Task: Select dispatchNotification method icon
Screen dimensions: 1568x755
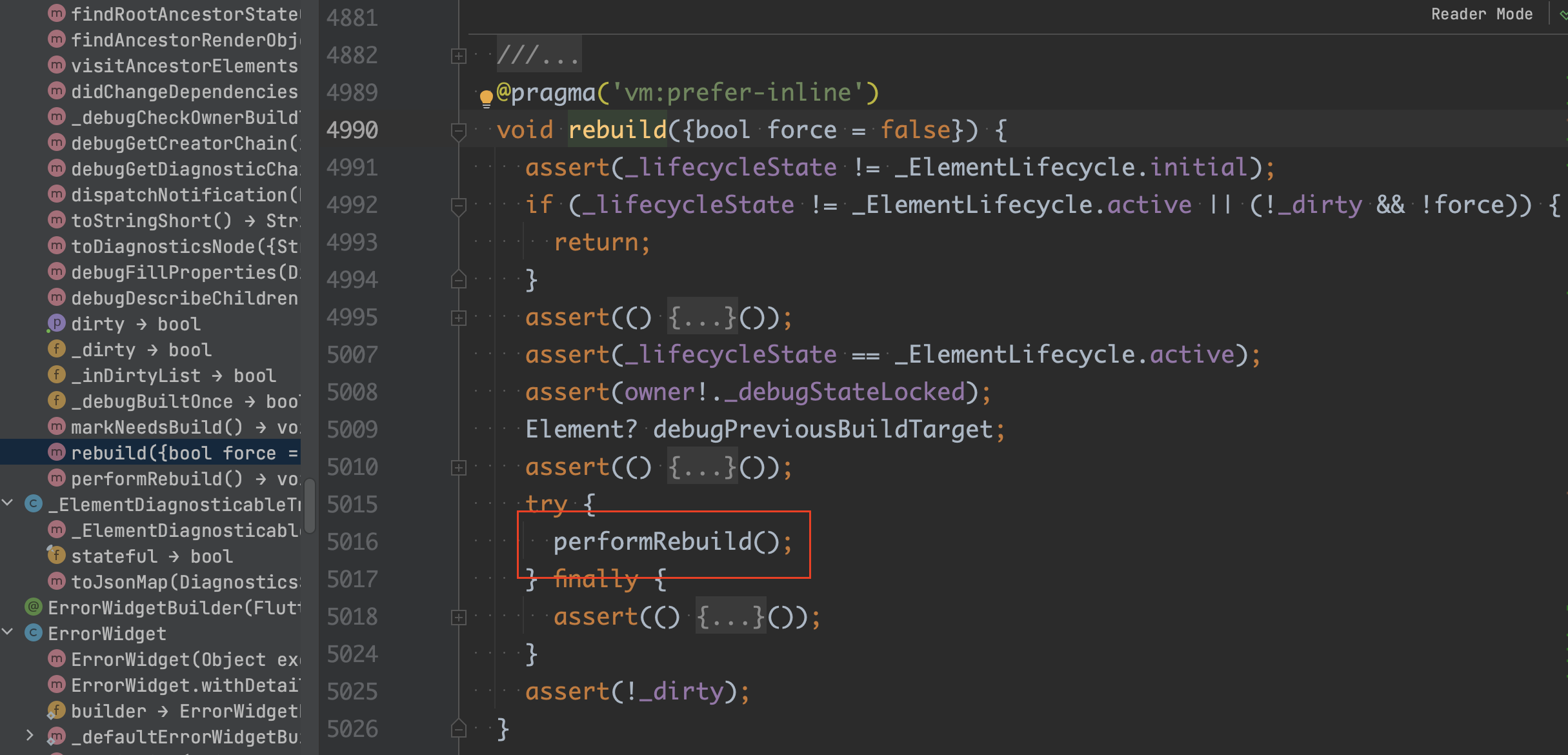Action: pyautogui.click(x=57, y=194)
